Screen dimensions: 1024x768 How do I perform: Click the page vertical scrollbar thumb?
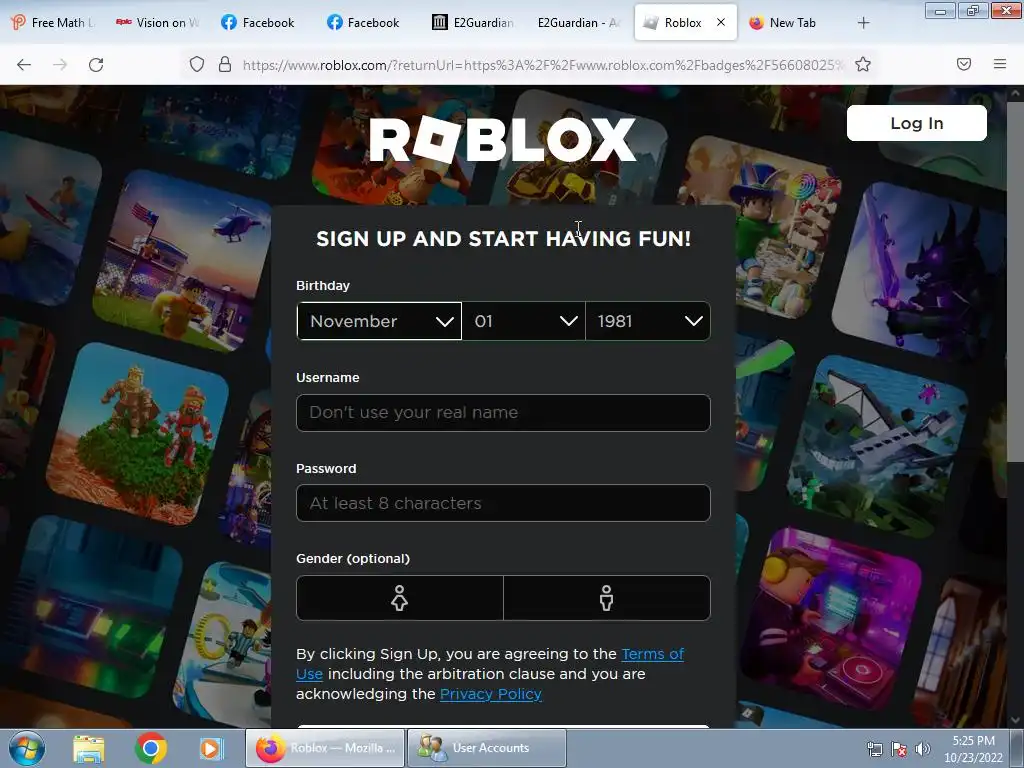pyautogui.click(x=1015, y=281)
